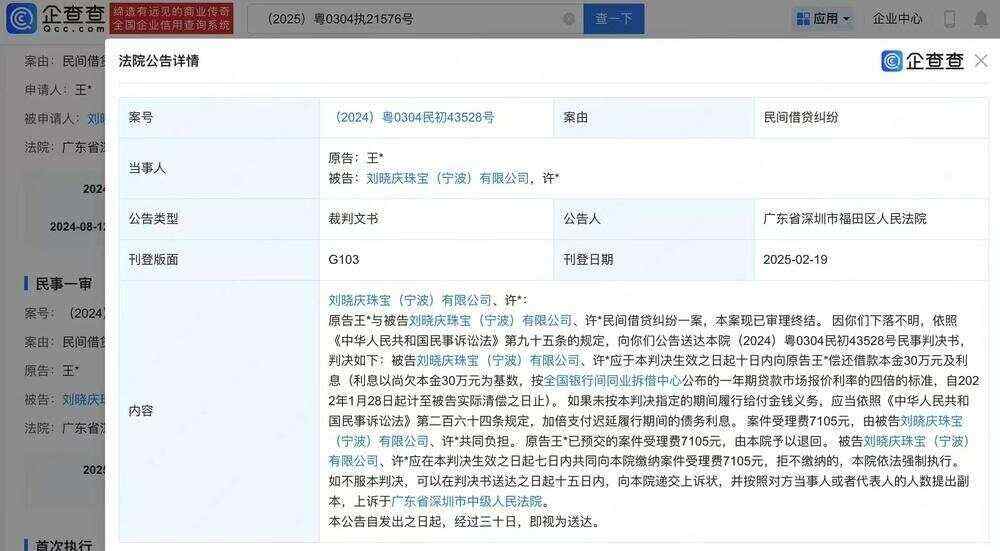1000x551 pixels.
Task: Open the defendant company link in 当事人 row
Action: point(447,178)
